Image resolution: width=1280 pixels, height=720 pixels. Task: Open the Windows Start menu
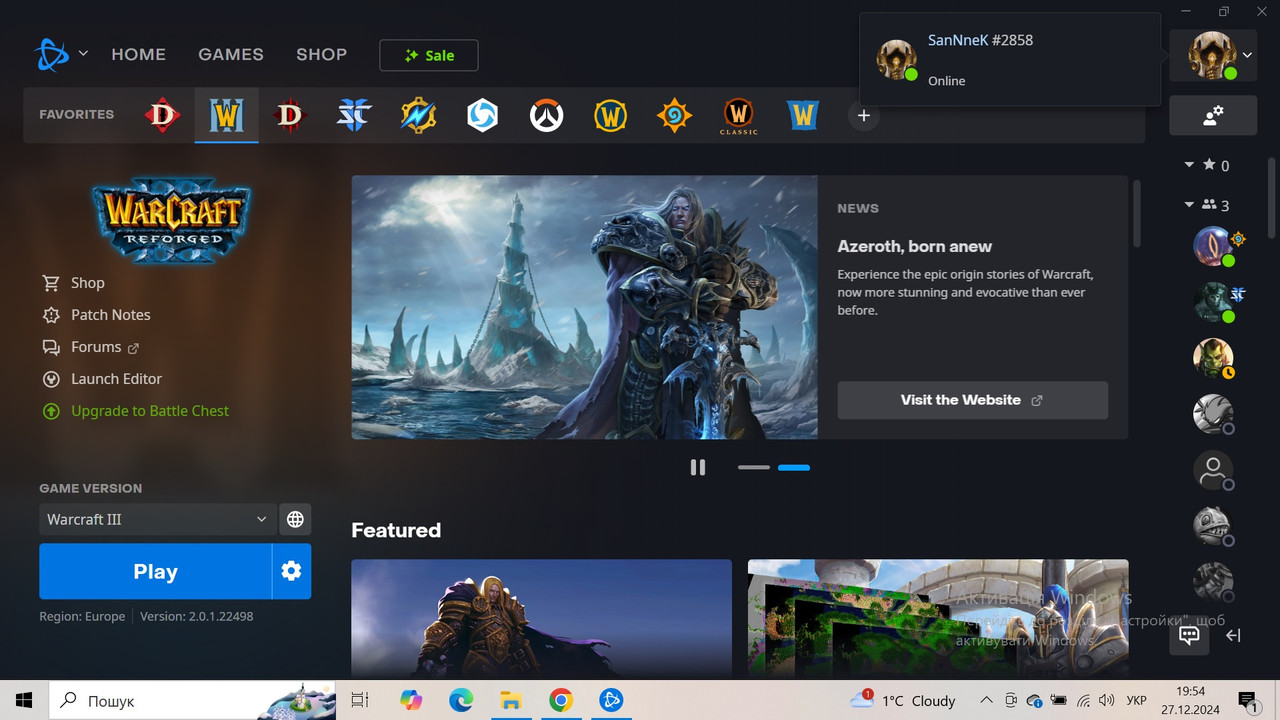tap(24, 700)
